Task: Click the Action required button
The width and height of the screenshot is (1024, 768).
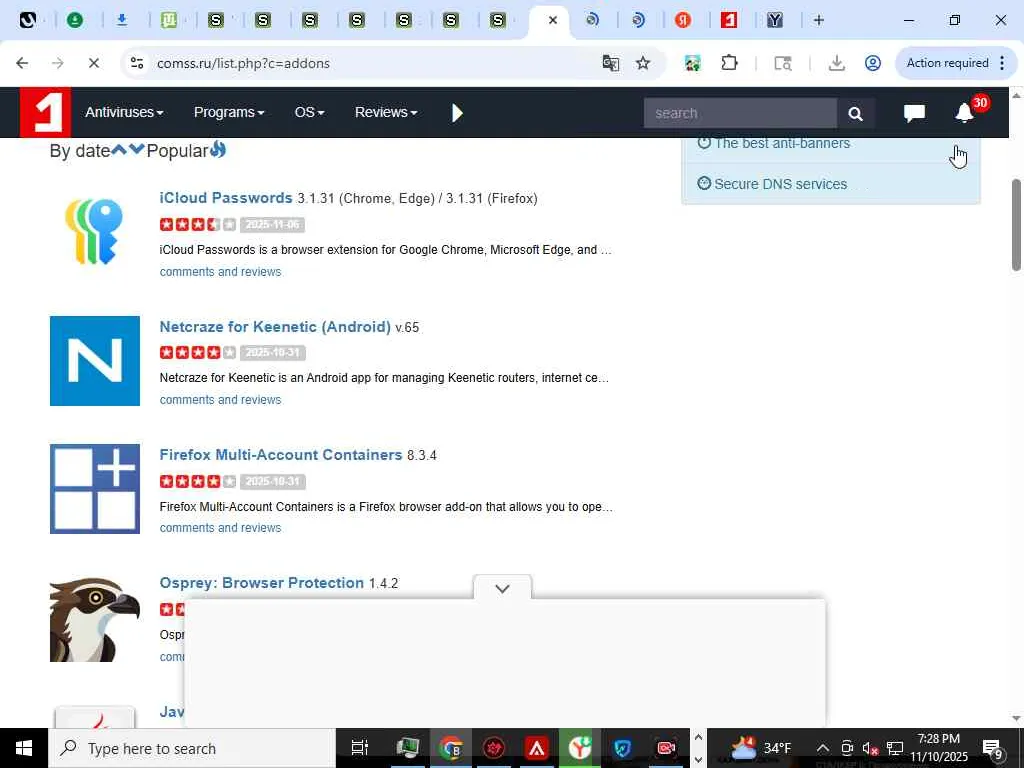Action: pyautogui.click(x=947, y=63)
